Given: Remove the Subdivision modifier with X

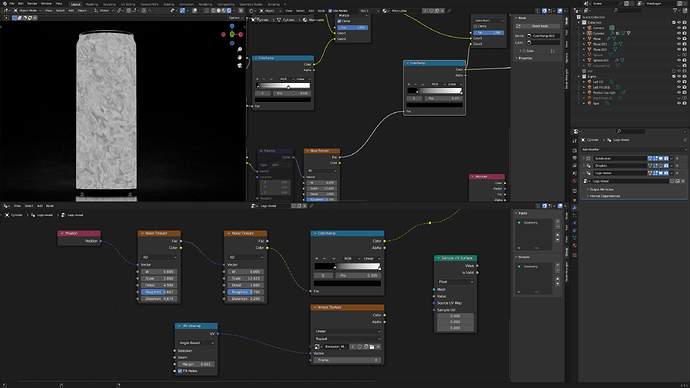Looking at the screenshot, I should coord(677,158).
